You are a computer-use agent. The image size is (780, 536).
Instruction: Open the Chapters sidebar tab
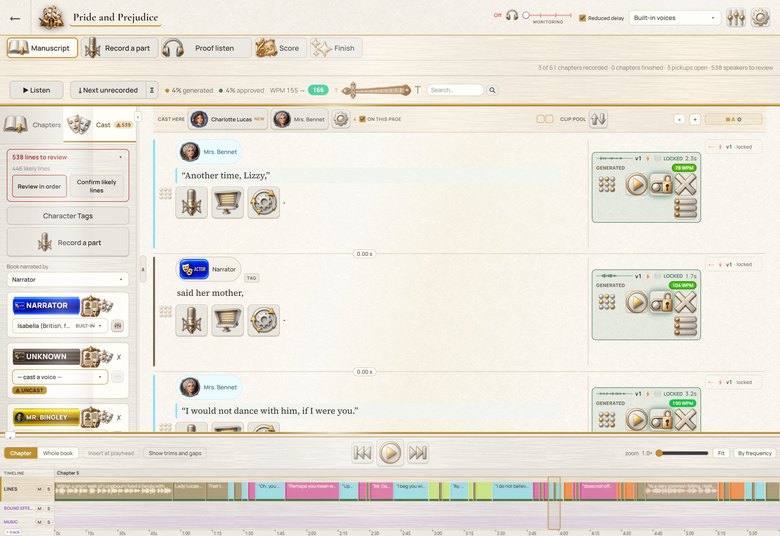pyautogui.click(x=32, y=124)
